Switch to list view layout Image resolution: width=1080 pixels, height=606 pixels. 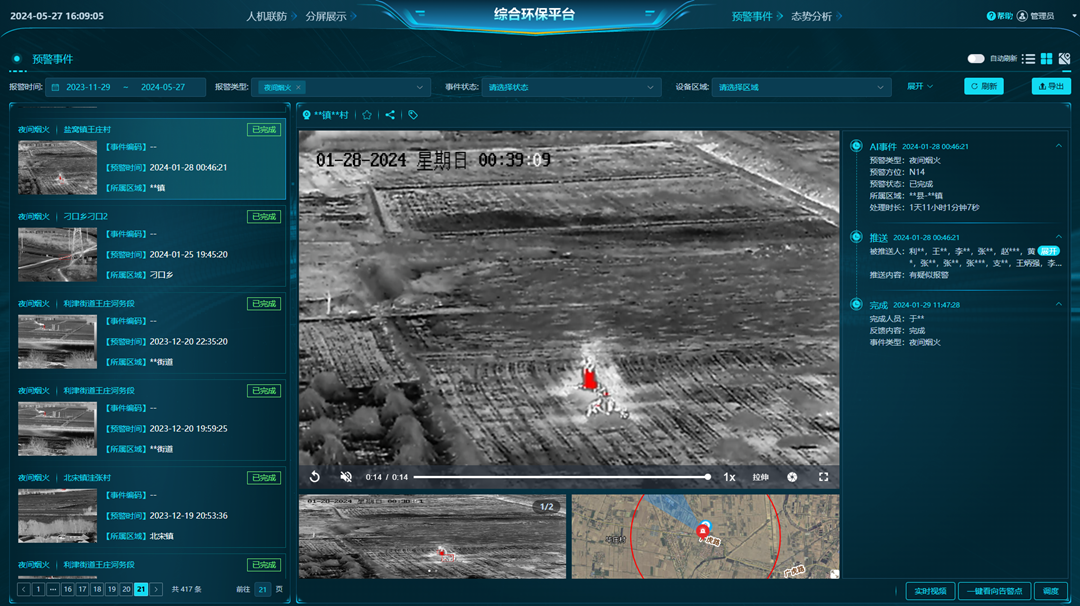click(x=1028, y=59)
